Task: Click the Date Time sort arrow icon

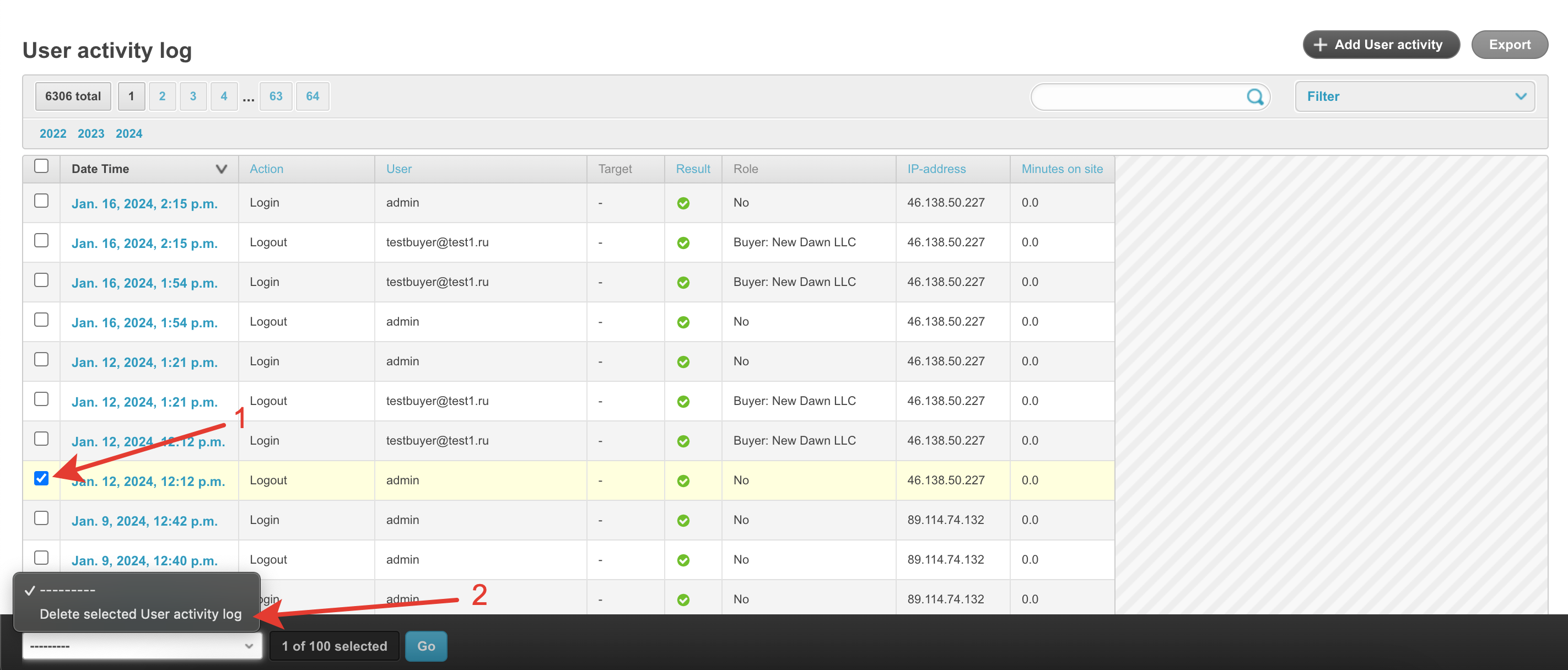Action: [x=221, y=169]
